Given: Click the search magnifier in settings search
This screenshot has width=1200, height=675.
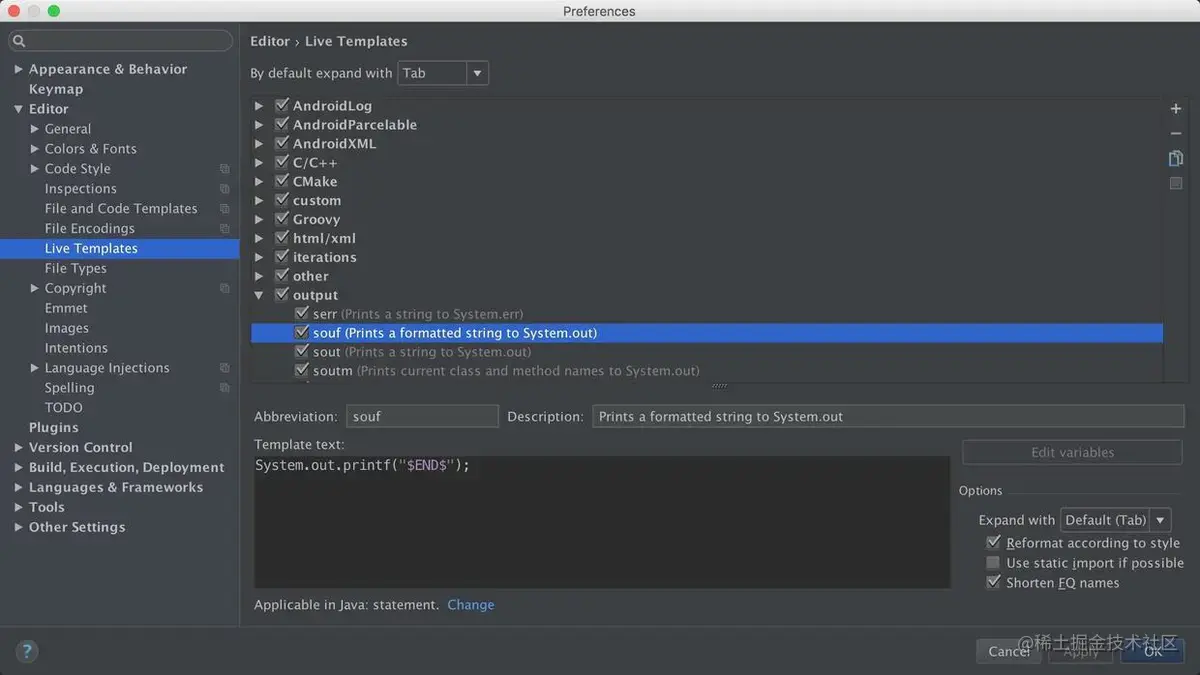Looking at the screenshot, I should (19, 42).
